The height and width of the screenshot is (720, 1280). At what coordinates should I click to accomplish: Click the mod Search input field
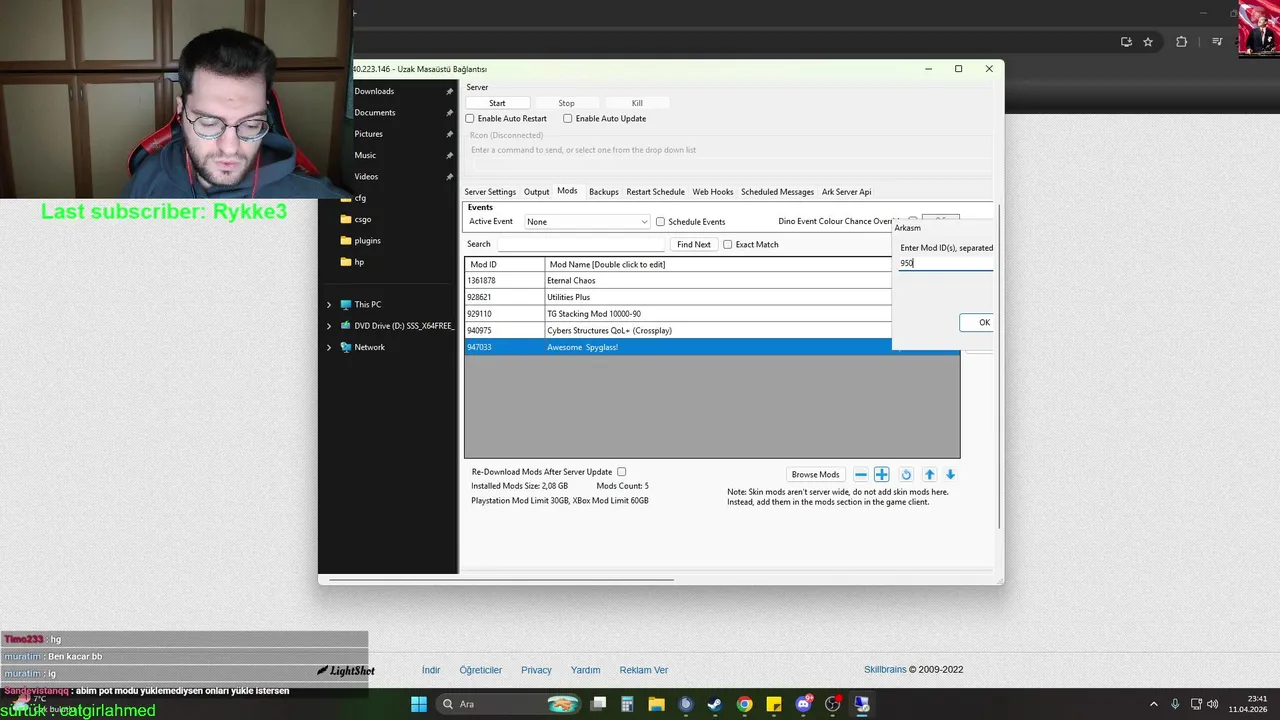(x=581, y=244)
